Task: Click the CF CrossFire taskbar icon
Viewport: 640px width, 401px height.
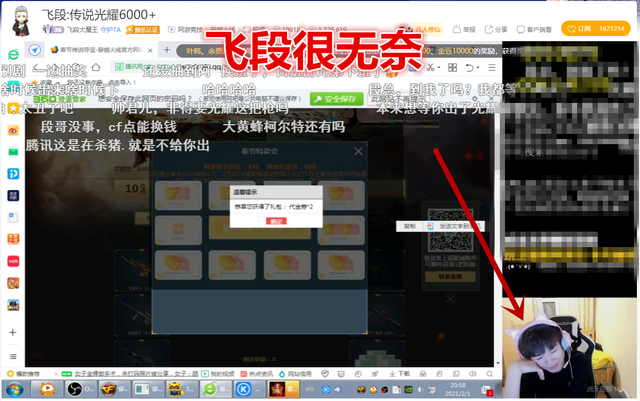Action: click(x=114, y=389)
